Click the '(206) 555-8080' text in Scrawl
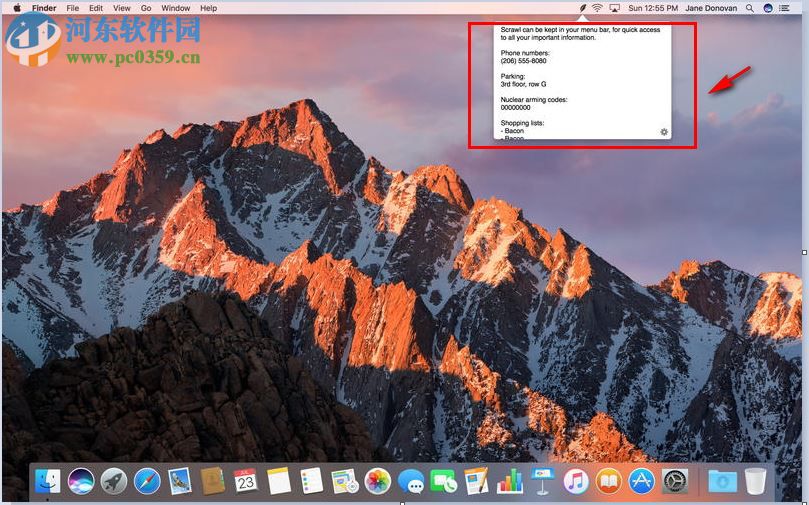Image resolution: width=809 pixels, height=505 pixels. pyautogui.click(x=523, y=60)
